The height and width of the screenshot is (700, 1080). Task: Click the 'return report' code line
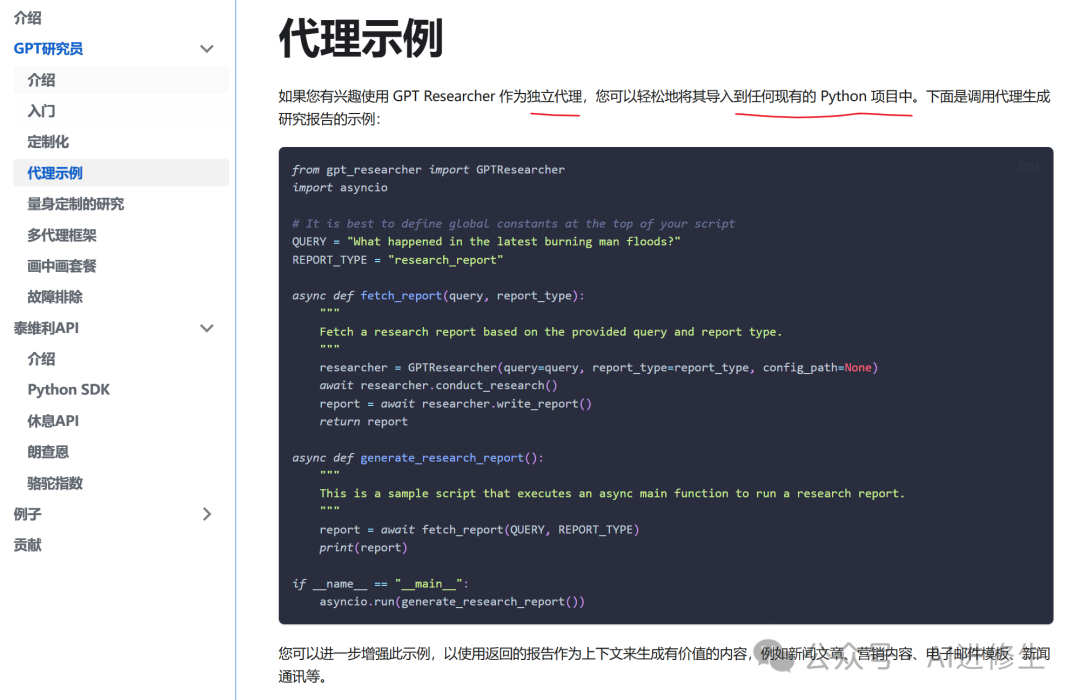pyautogui.click(x=364, y=422)
